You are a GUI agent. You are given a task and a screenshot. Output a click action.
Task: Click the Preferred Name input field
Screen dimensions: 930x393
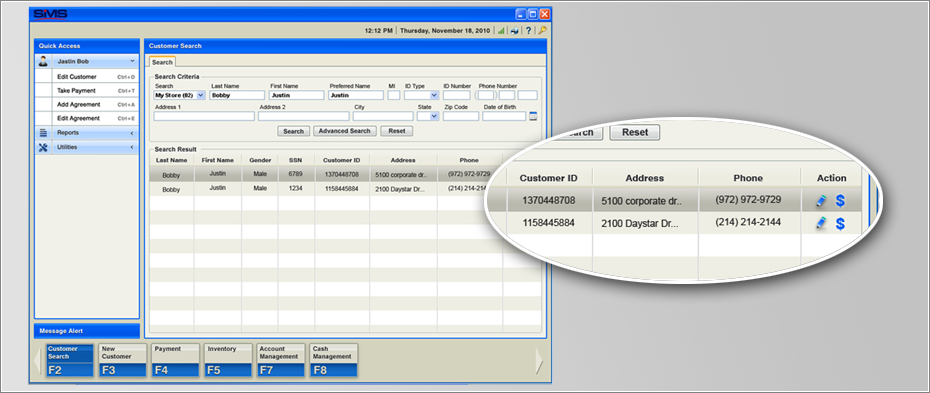point(356,95)
